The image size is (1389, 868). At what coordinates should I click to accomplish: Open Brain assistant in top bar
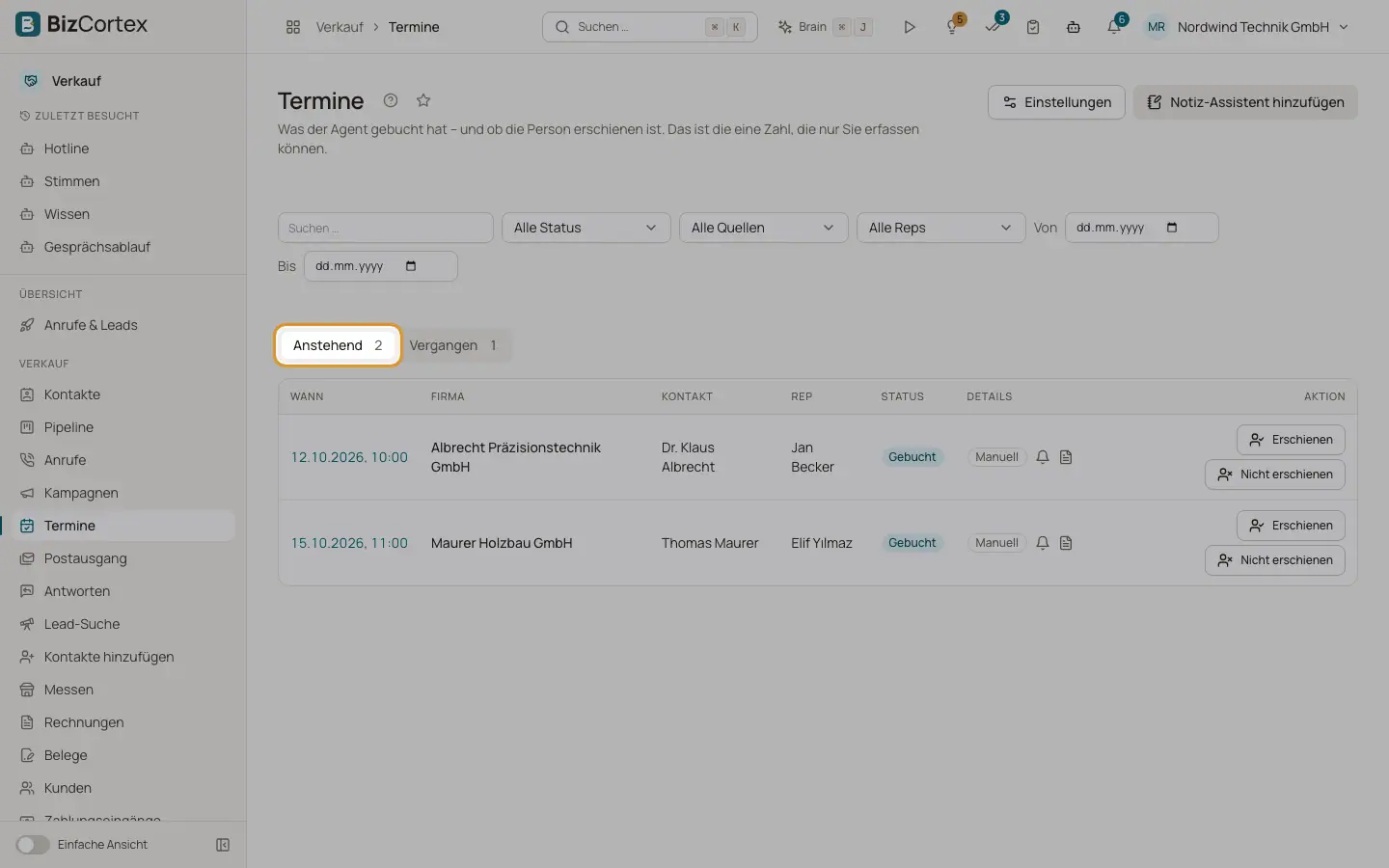[x=826, y=27]
